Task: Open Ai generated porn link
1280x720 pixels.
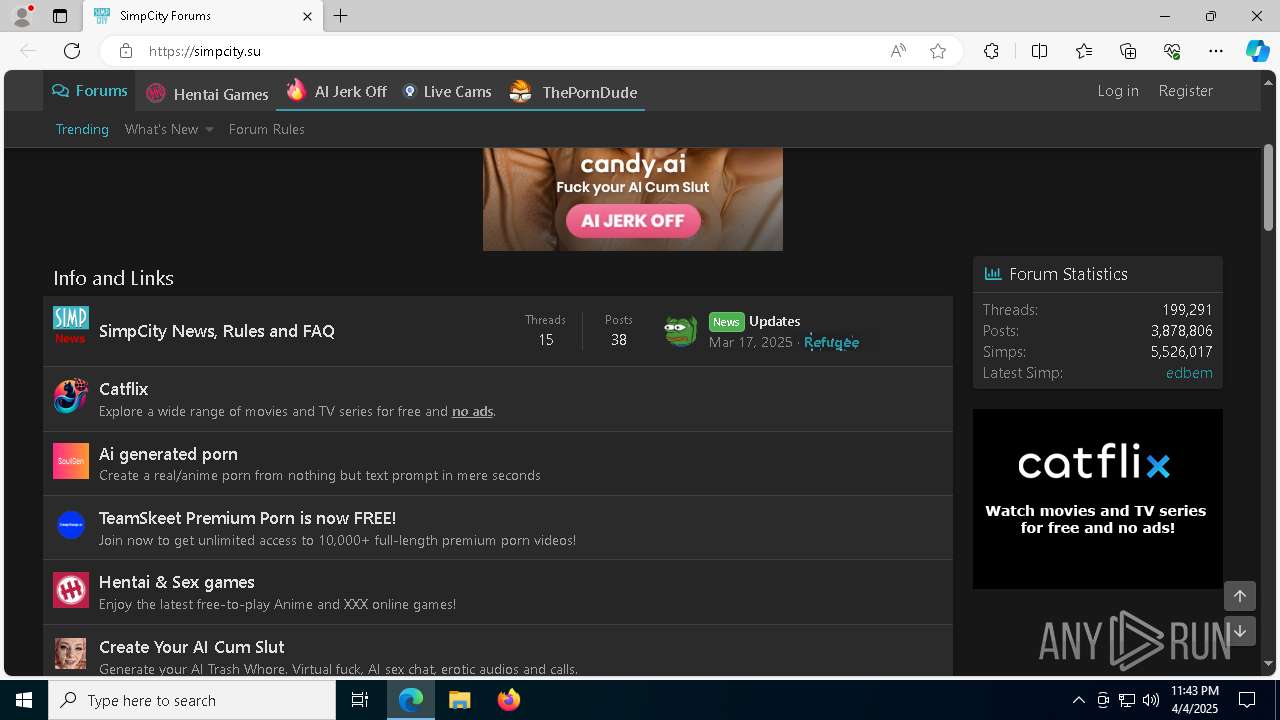Action: (x=168, y=454)
